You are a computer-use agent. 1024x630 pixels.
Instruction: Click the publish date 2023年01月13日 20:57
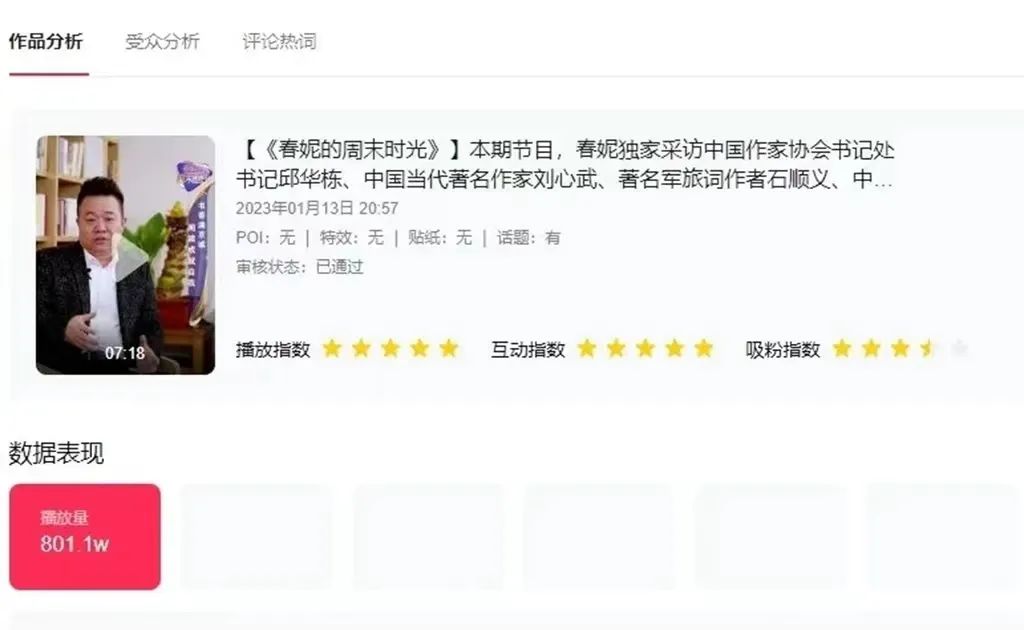(317, 208)
